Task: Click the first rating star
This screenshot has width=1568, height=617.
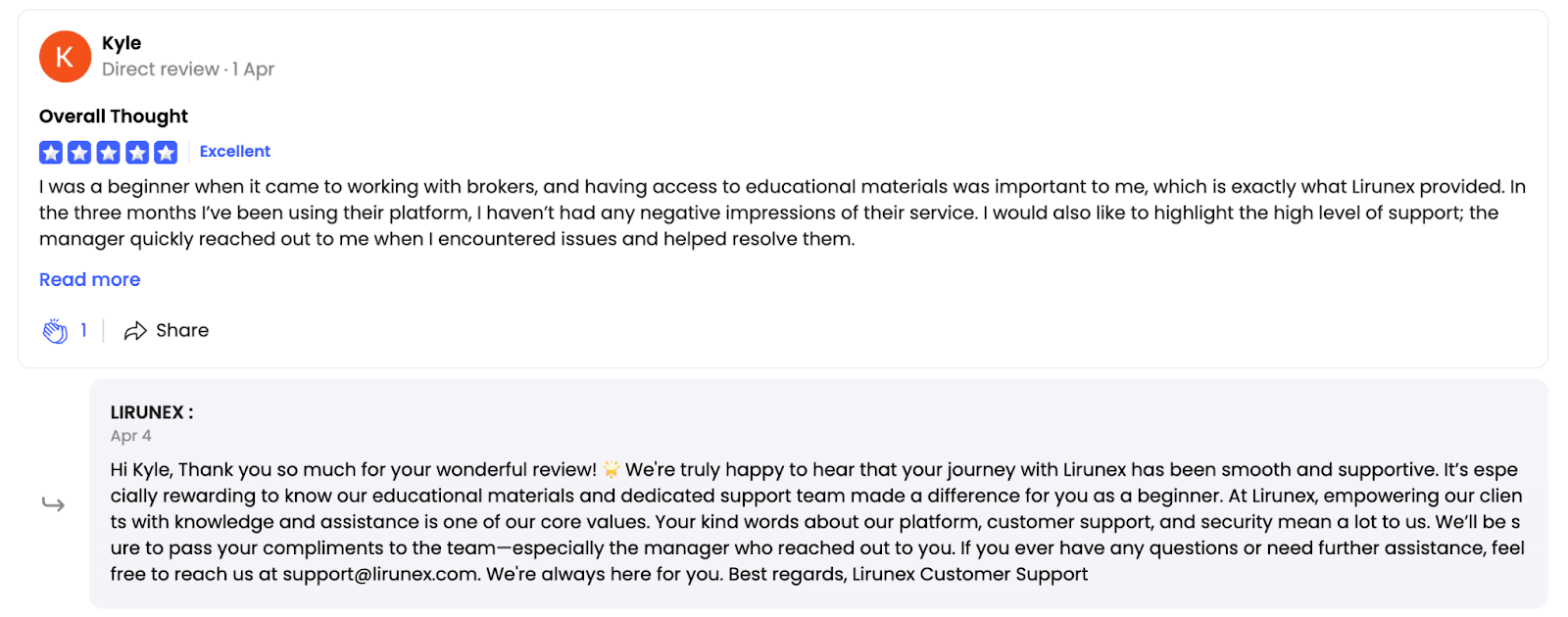Action: tap(51, 152)
